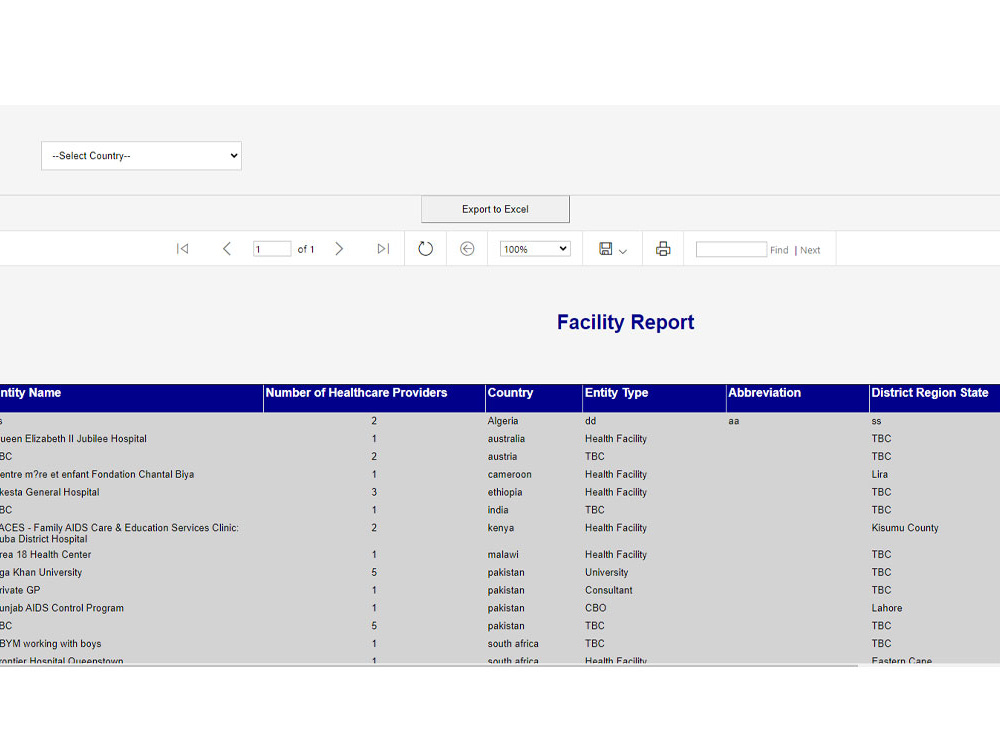Go to the next report page

[339, 248]
